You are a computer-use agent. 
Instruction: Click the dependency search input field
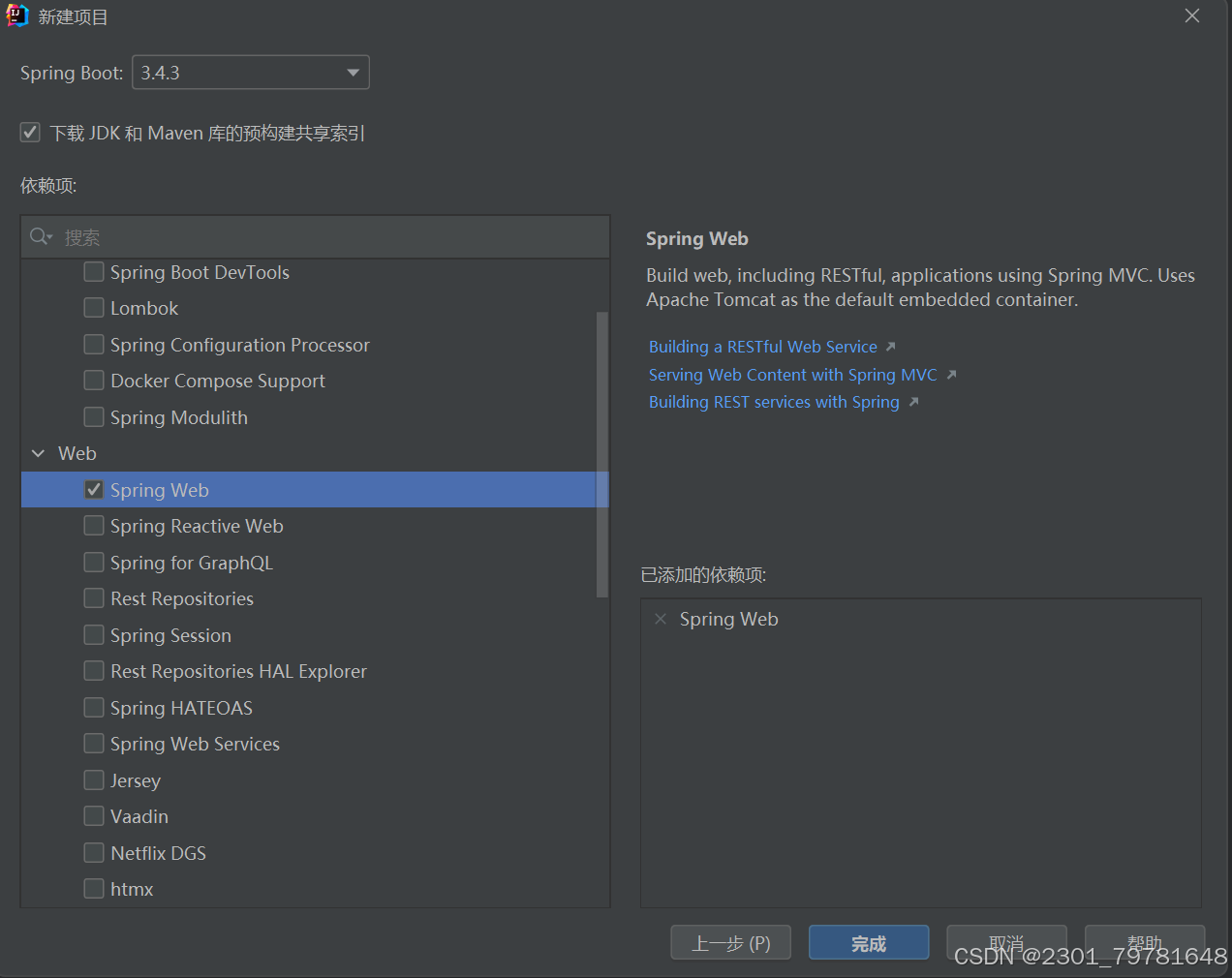316,237
